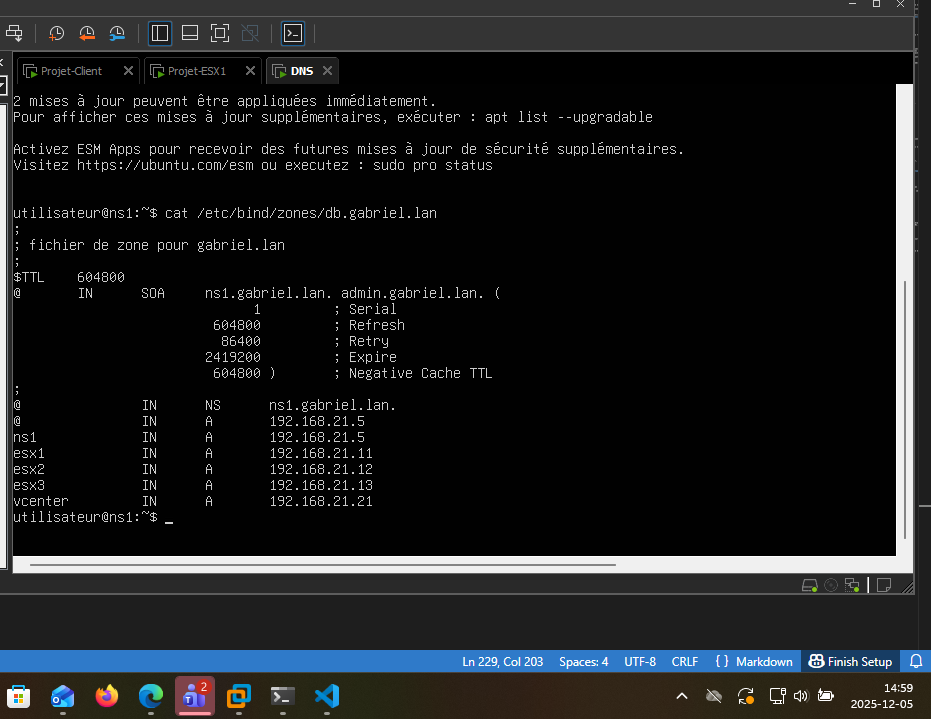
Task: Open the snapshot manager
Action: point(117,33)
